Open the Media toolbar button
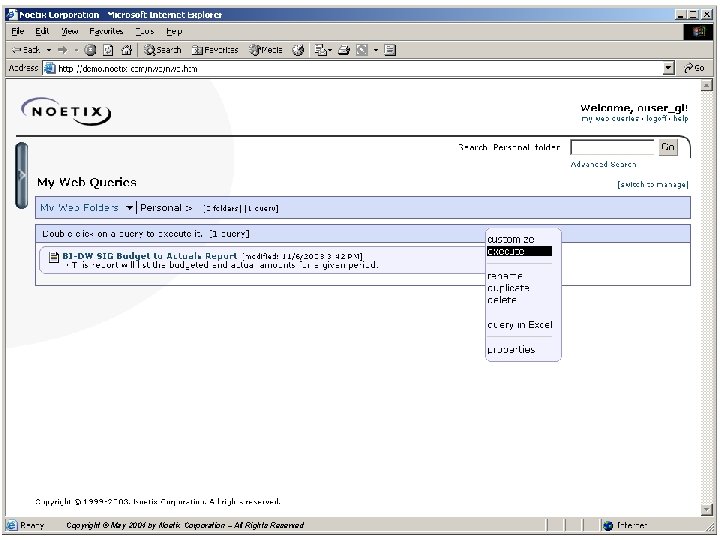 (x=265, y=50)
